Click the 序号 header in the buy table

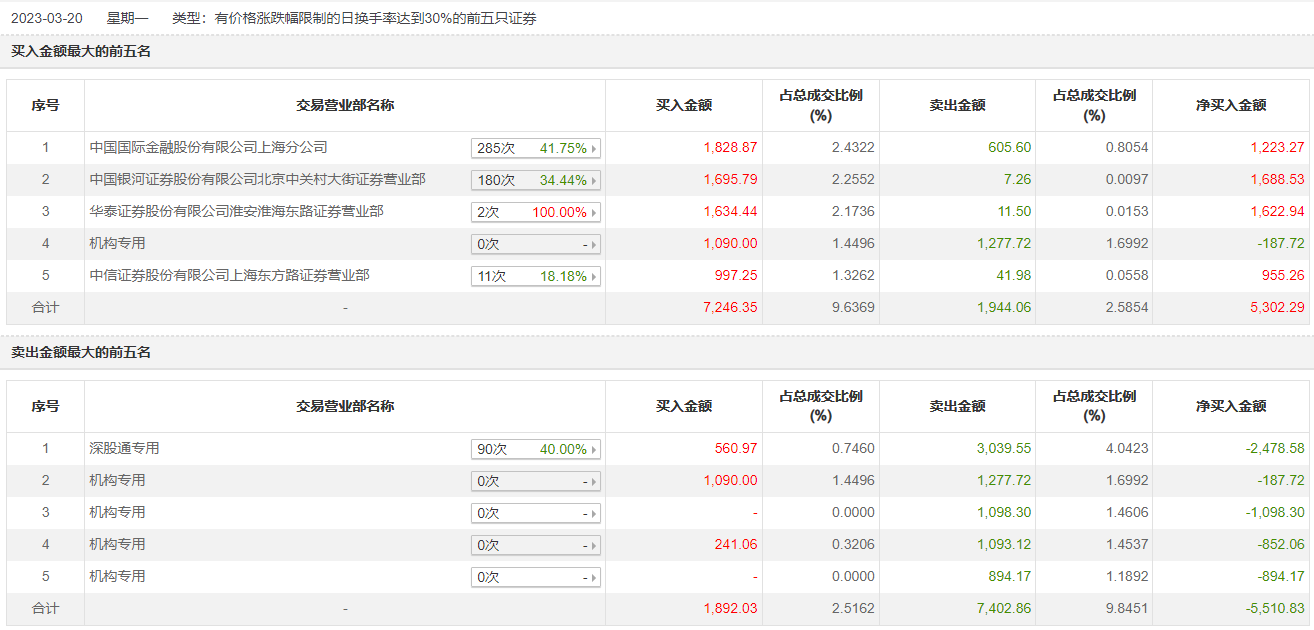pyautogui.click(x=45, y=105)
